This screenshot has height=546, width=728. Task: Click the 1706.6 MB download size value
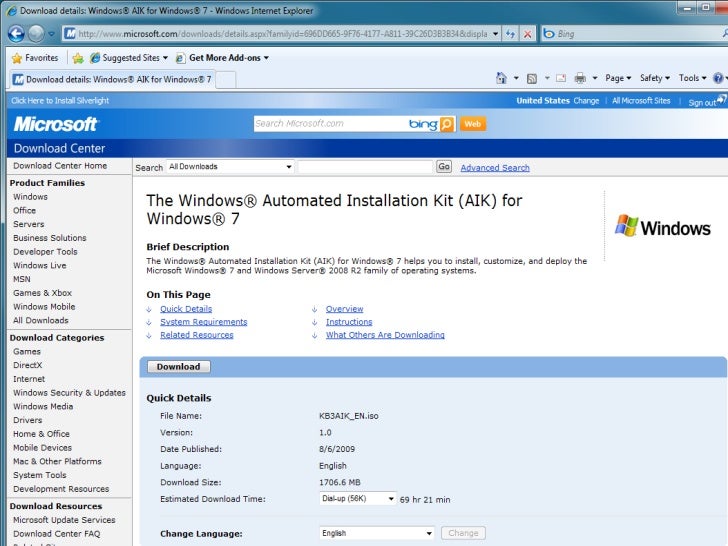pos(340,482)
